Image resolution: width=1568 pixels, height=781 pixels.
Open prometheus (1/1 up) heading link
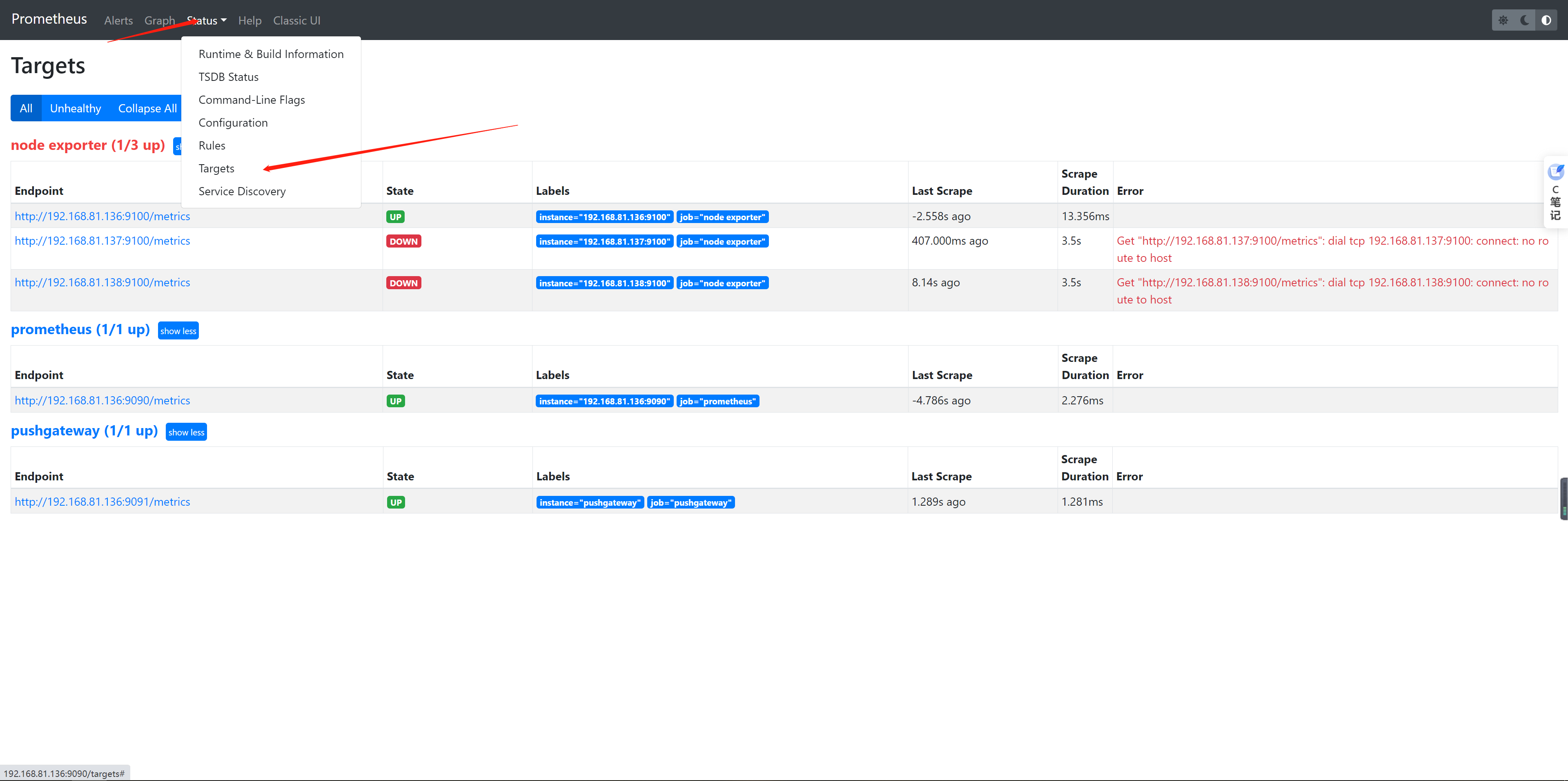(80, 329)
